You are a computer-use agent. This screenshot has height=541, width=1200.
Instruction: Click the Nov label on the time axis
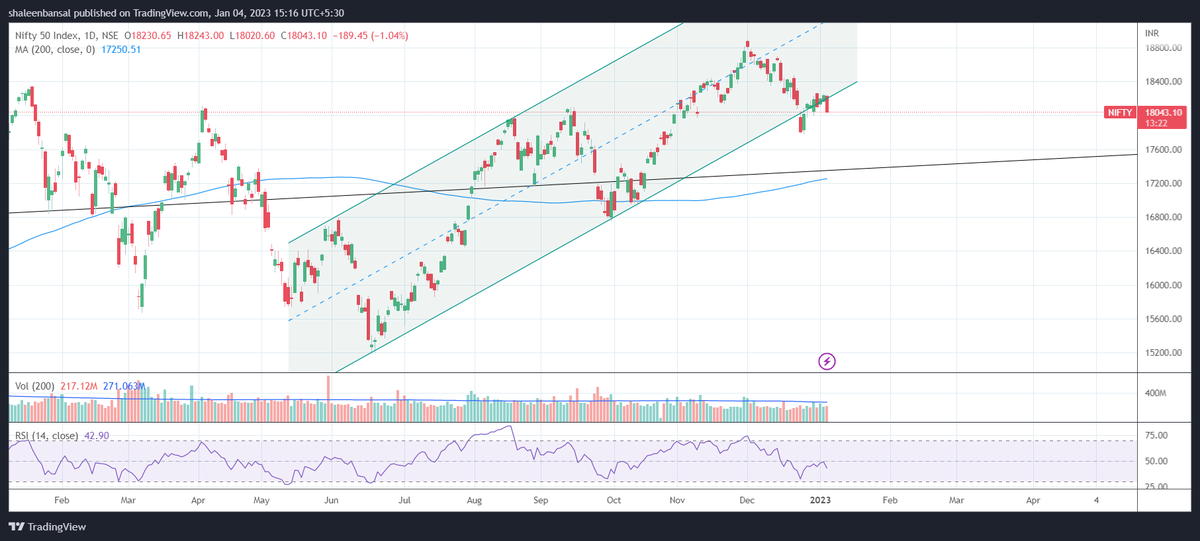[677, 499]
